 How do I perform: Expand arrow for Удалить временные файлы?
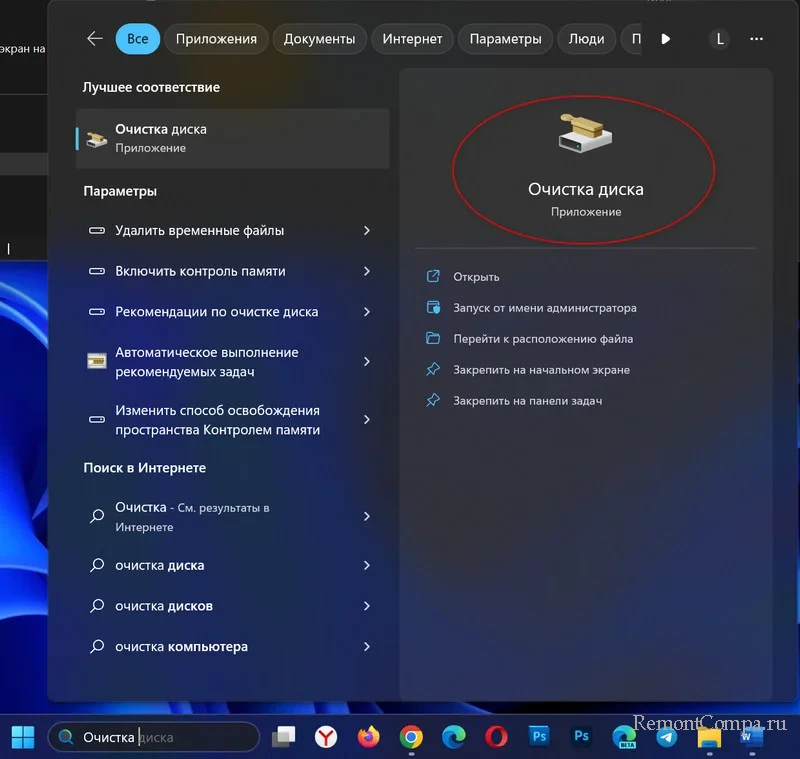[367, 230]
